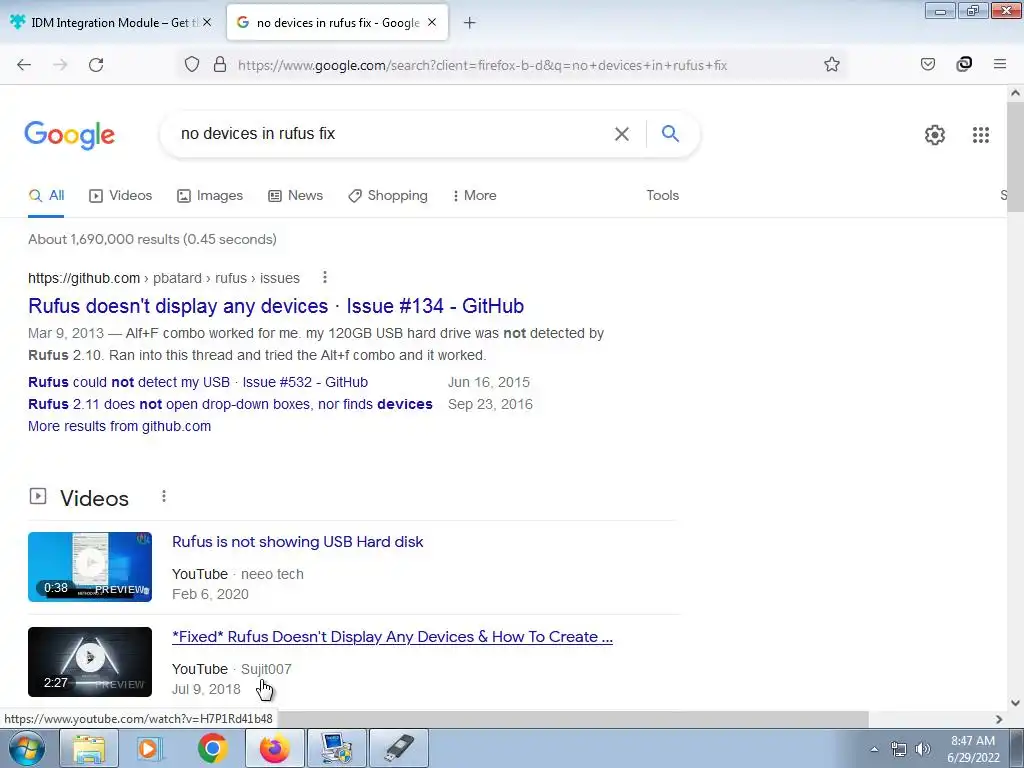Open Rufus 2.11 drop-down boxes issue link
The height and width of the screenshot is (768, 1024).
[x=230, y=404]
